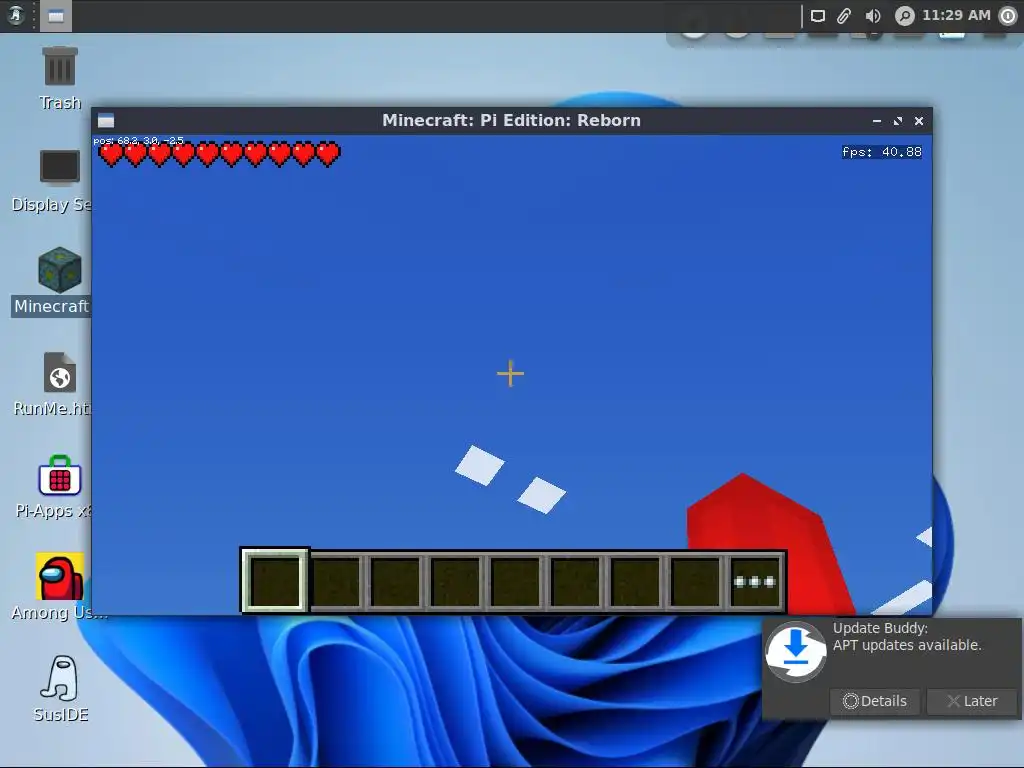1024x768 pixels.
Task: Click the Update Buddy download icon
Action: pyautogui.click(x=795, y=652)
